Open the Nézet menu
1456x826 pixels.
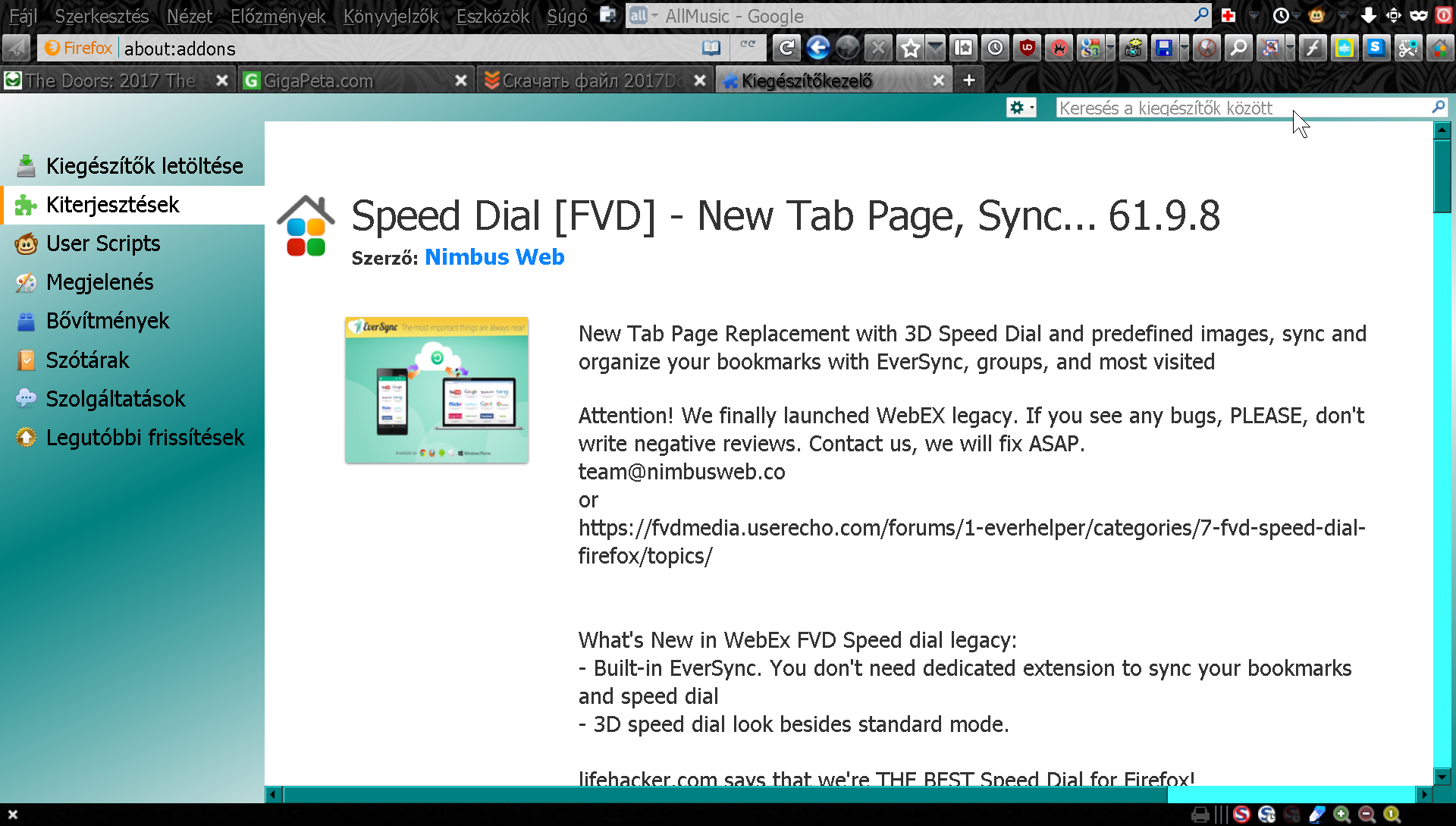point(190,16)
